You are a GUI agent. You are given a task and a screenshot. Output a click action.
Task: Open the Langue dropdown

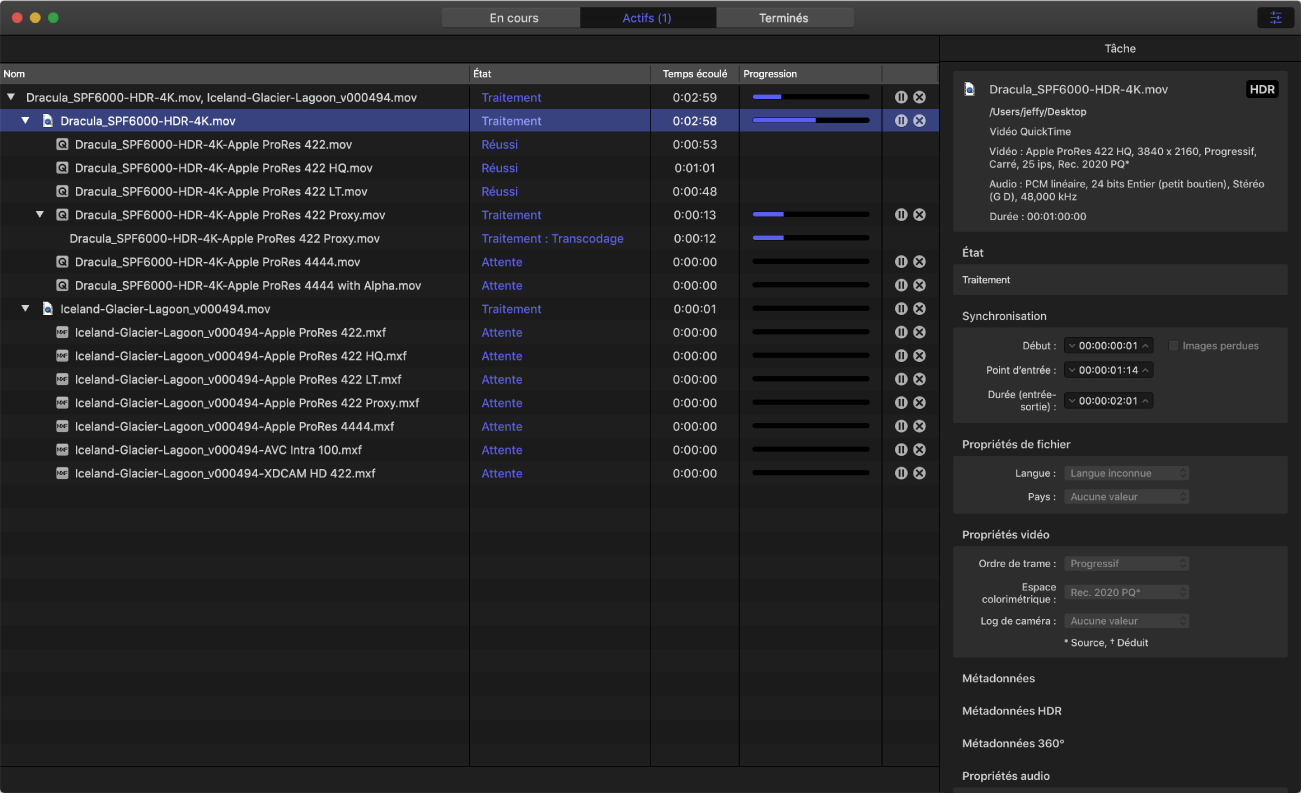(1126, 473)
